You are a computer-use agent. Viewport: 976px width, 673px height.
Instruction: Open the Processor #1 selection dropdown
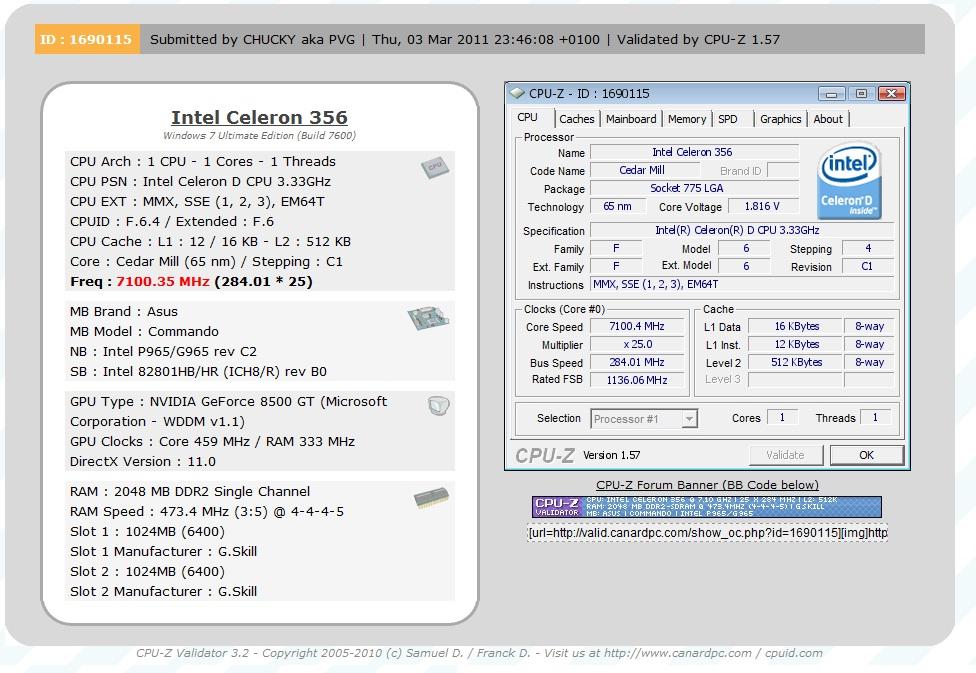click(x=644, y=419)
